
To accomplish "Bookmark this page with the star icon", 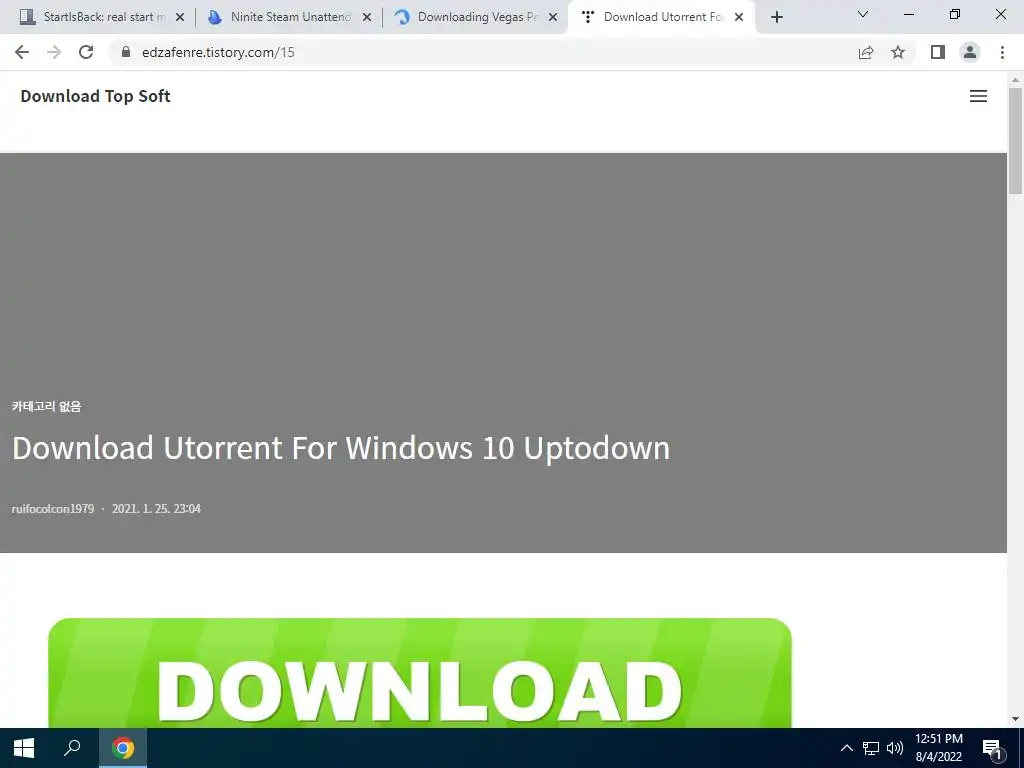I will [898, 52].
